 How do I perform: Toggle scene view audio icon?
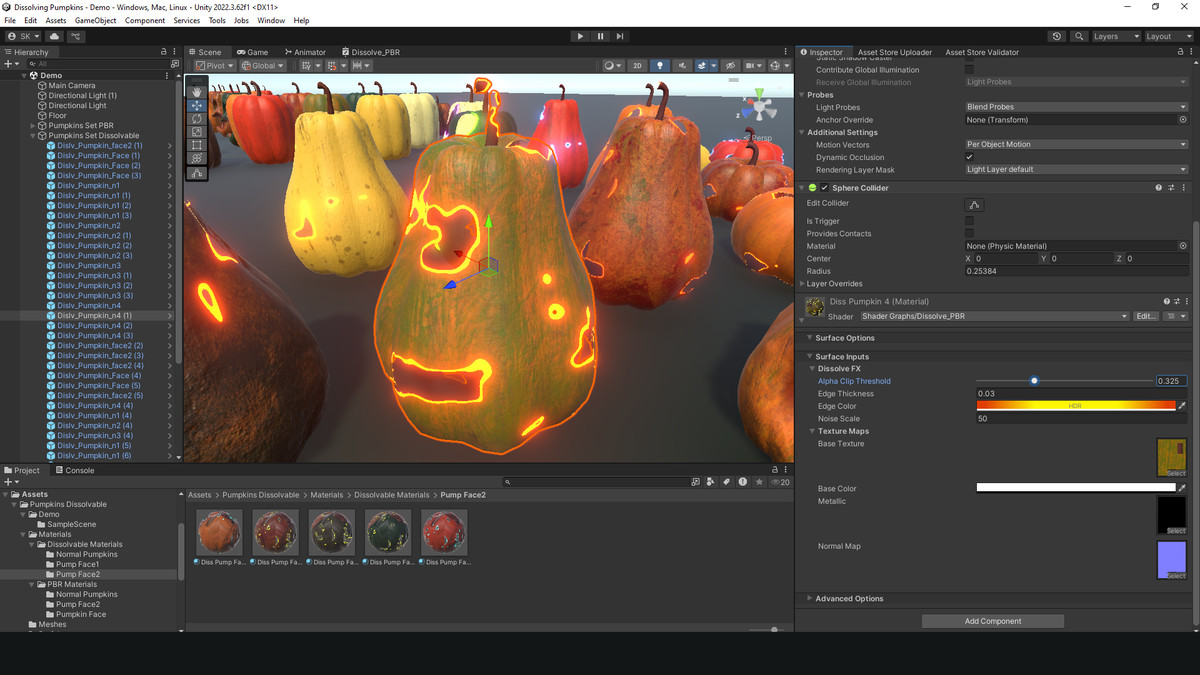coord(684,65)
